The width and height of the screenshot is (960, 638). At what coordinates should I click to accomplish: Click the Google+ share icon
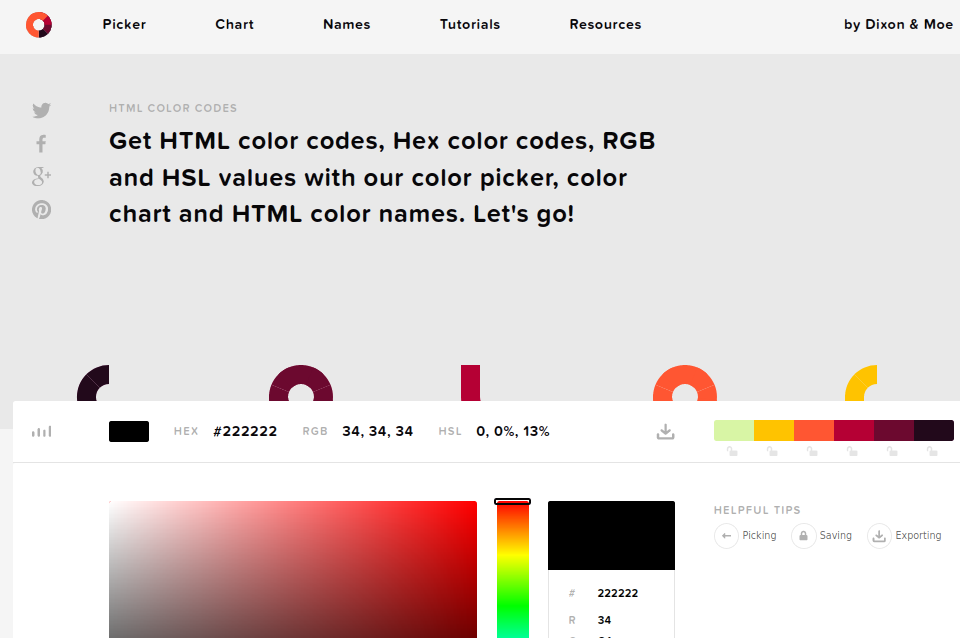click(41, 176)
